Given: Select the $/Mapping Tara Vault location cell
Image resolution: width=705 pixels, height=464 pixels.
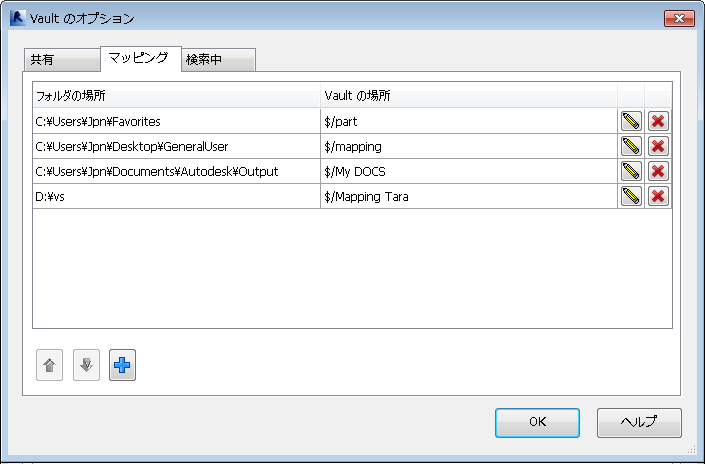Looking at the screenshot, I should pyautogui.click(x=469, y=197).
